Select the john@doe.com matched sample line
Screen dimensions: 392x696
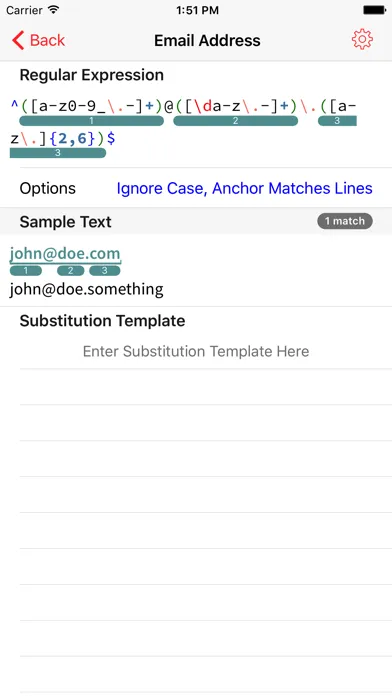pos(65,253)
